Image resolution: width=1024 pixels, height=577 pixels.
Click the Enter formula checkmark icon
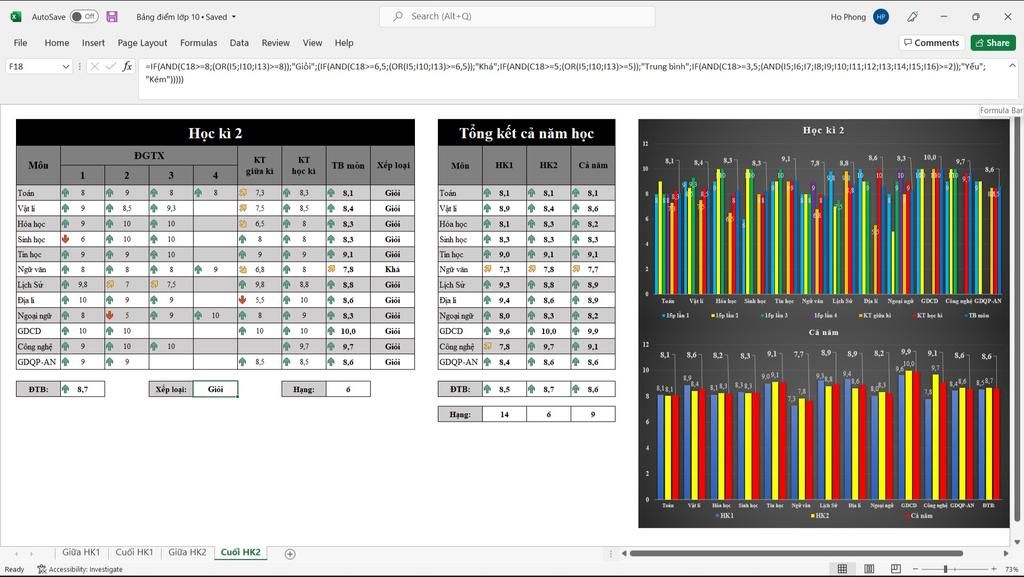[x=110, y=66]
